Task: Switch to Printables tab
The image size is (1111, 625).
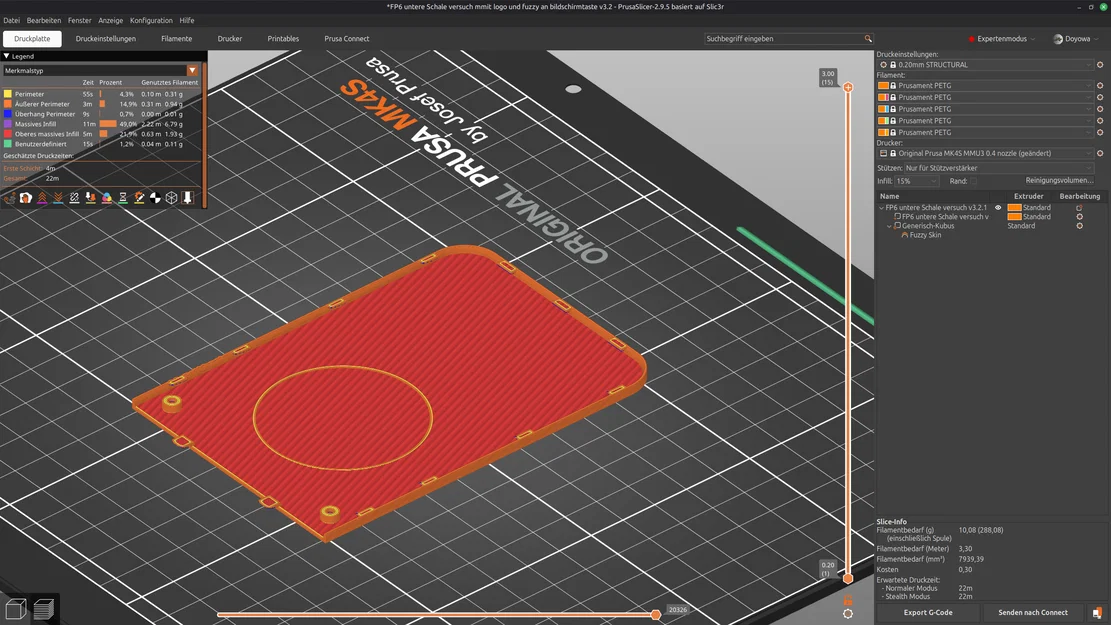Action: pyautogui.click(x=283, y=39)
